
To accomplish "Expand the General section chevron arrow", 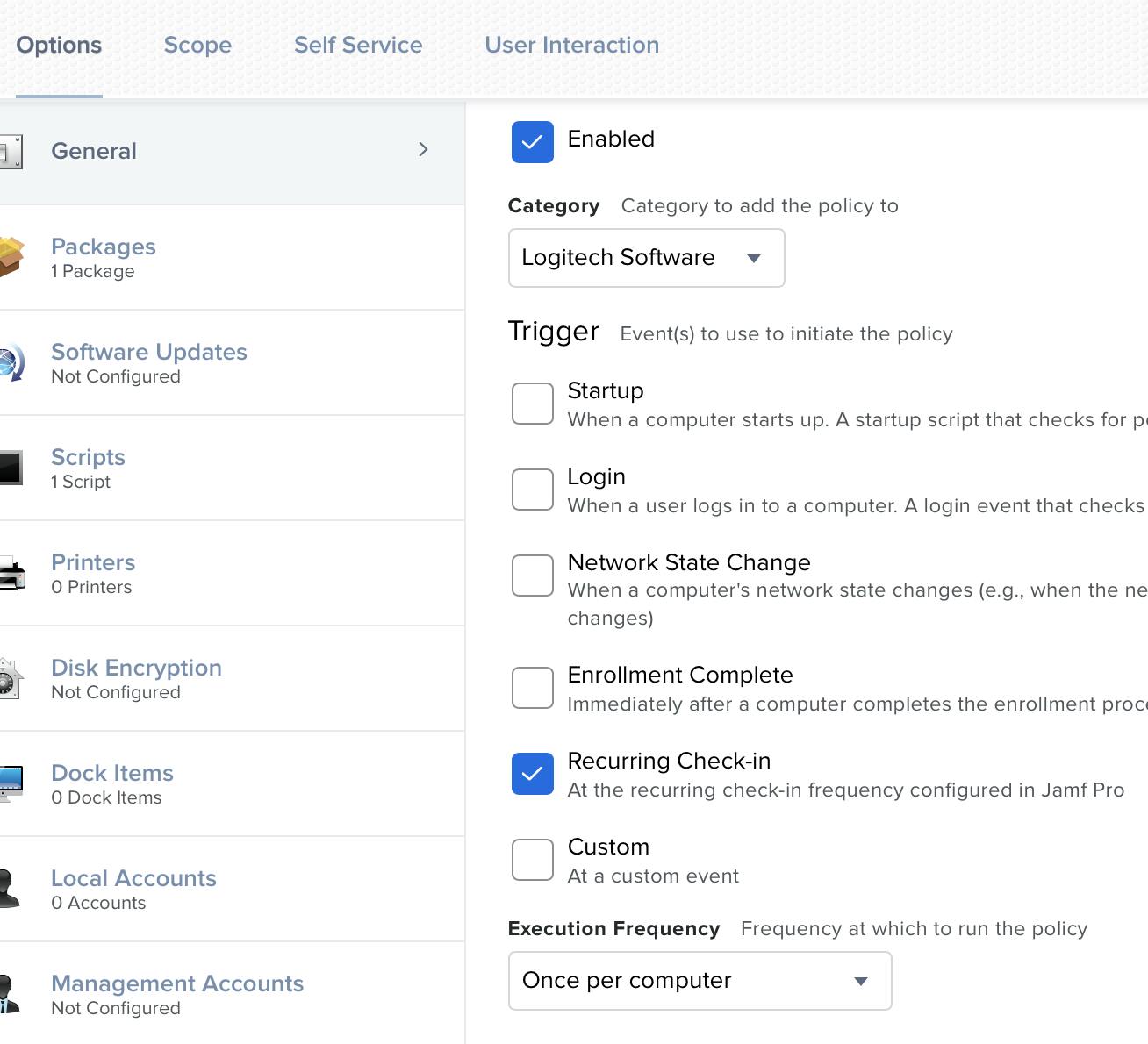I will [423, 150].
